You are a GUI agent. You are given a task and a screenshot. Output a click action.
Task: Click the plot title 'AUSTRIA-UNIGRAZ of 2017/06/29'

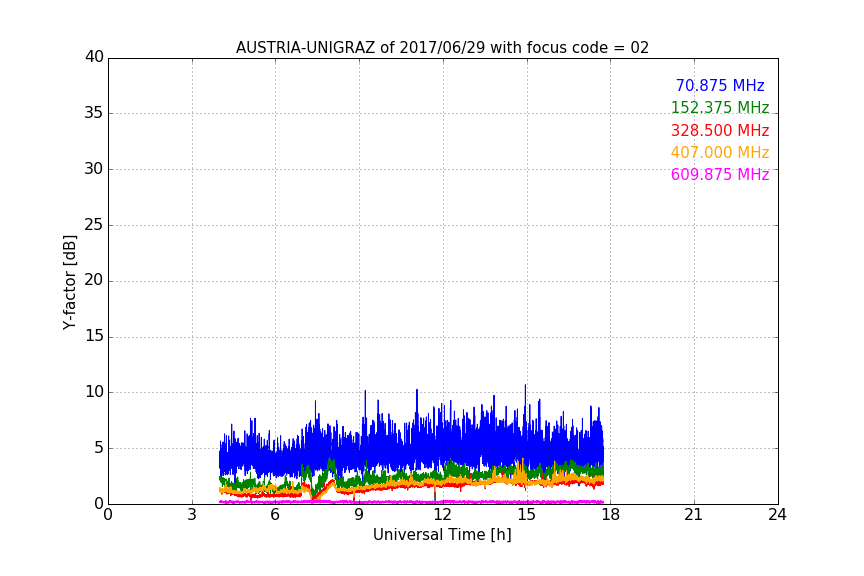point(360,48)
